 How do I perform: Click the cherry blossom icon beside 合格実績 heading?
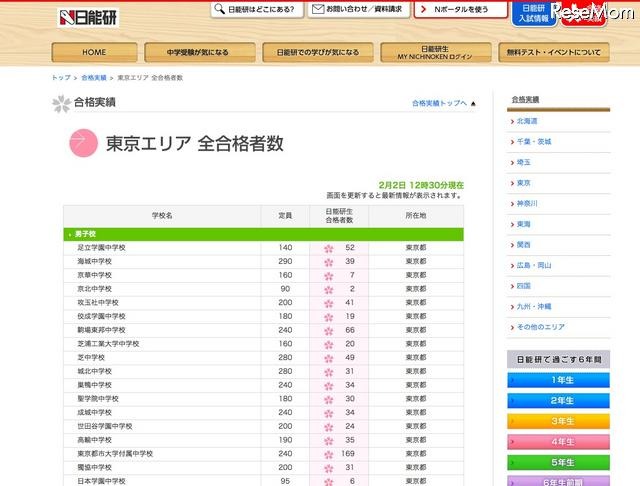click(x=61, y=103)
